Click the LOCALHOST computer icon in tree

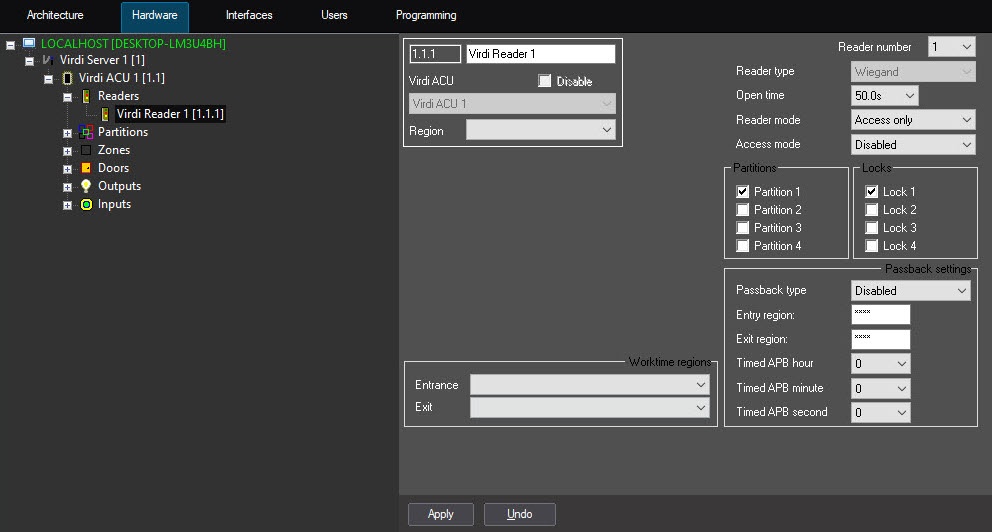pyautogui.click(x=29, y=43)
